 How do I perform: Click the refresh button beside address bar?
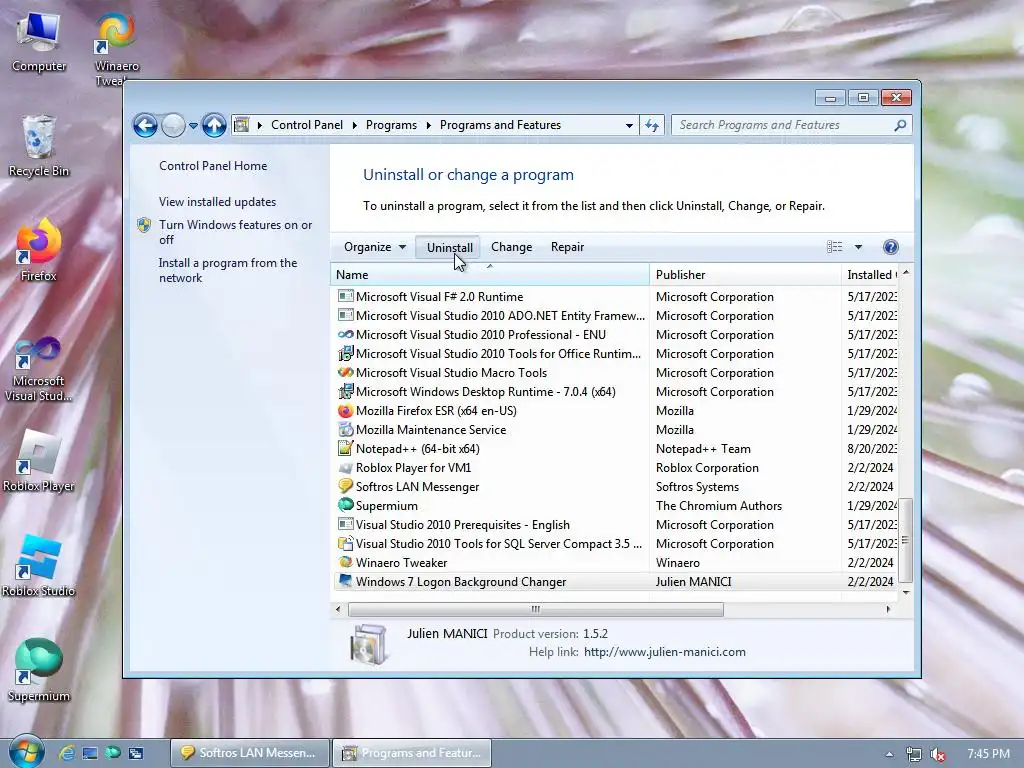652,125
